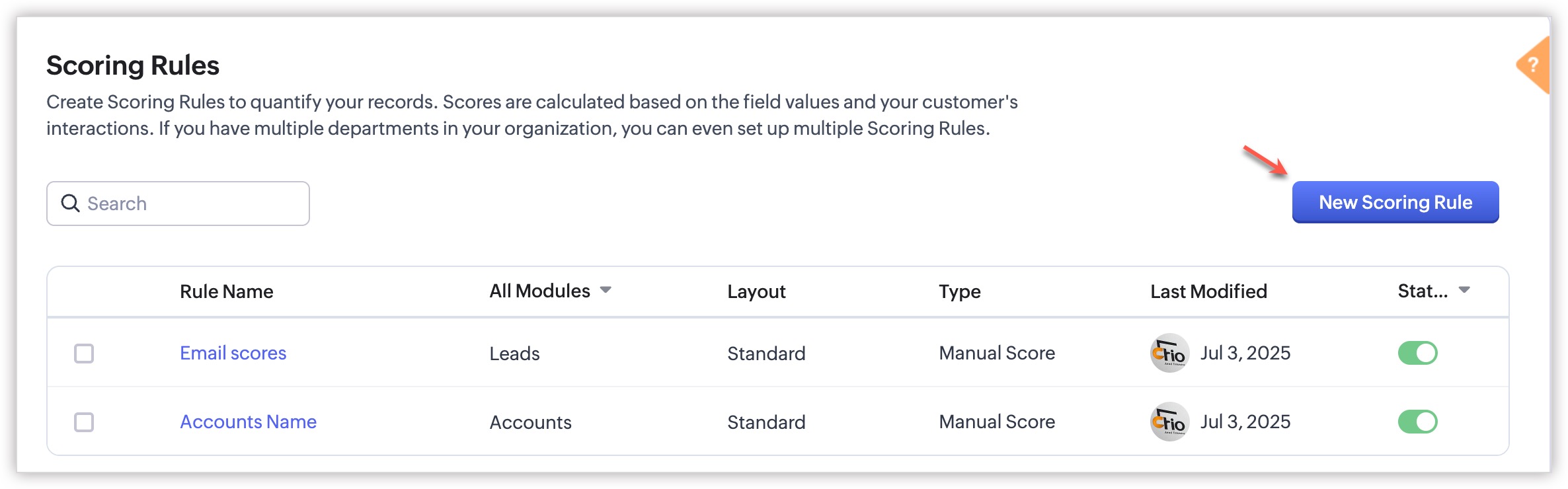Turn off the Accounts Name status toggle
The image size is (1568, 489).
pyautogui.click(x=1417, y=422)
